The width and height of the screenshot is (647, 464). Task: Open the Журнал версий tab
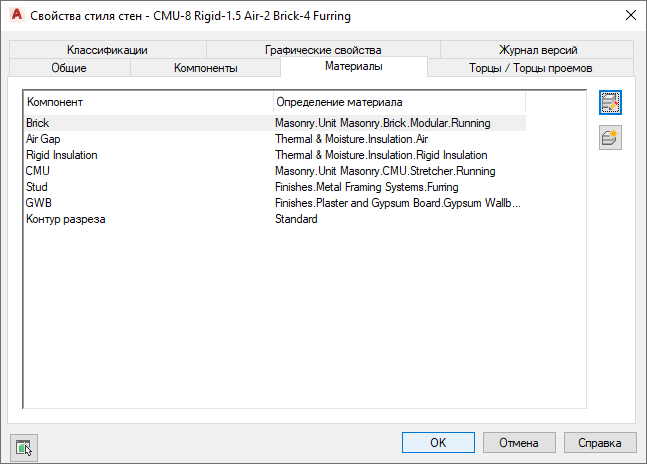click(x=538, y=50)
